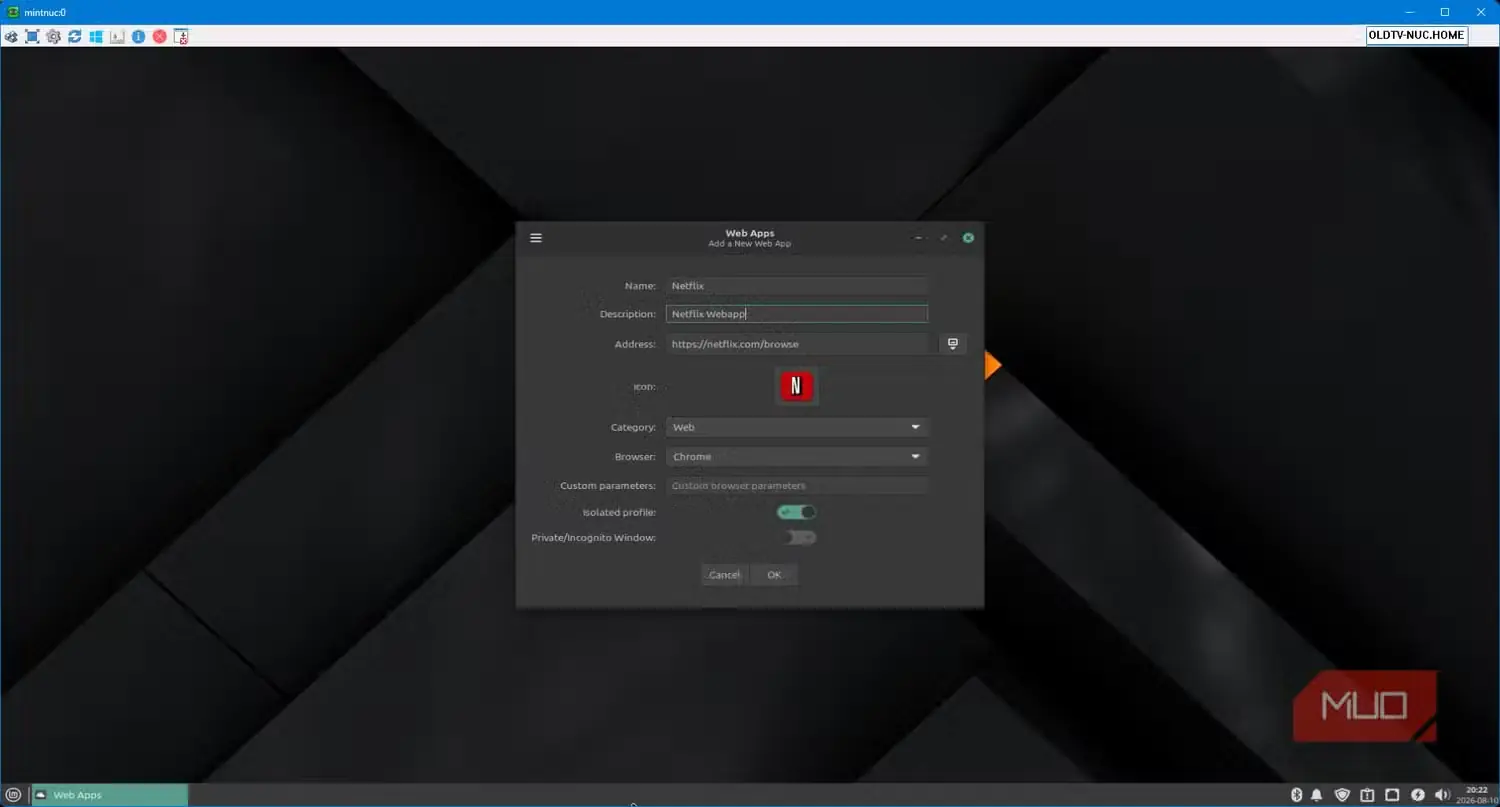Open the Linux Mint start menu
Viewport: 1500px width, 807px height.
pos(14,795)
